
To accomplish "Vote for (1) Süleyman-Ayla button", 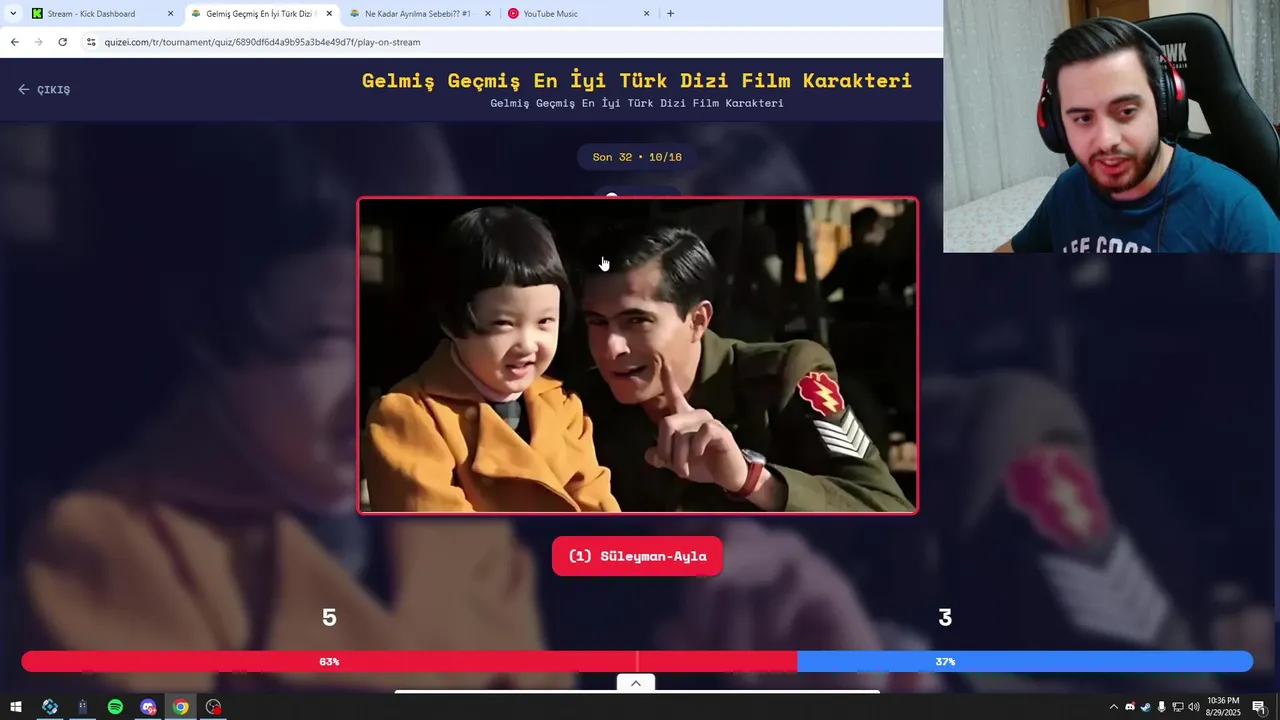I will pyautogui.click(x=637, y=556).
